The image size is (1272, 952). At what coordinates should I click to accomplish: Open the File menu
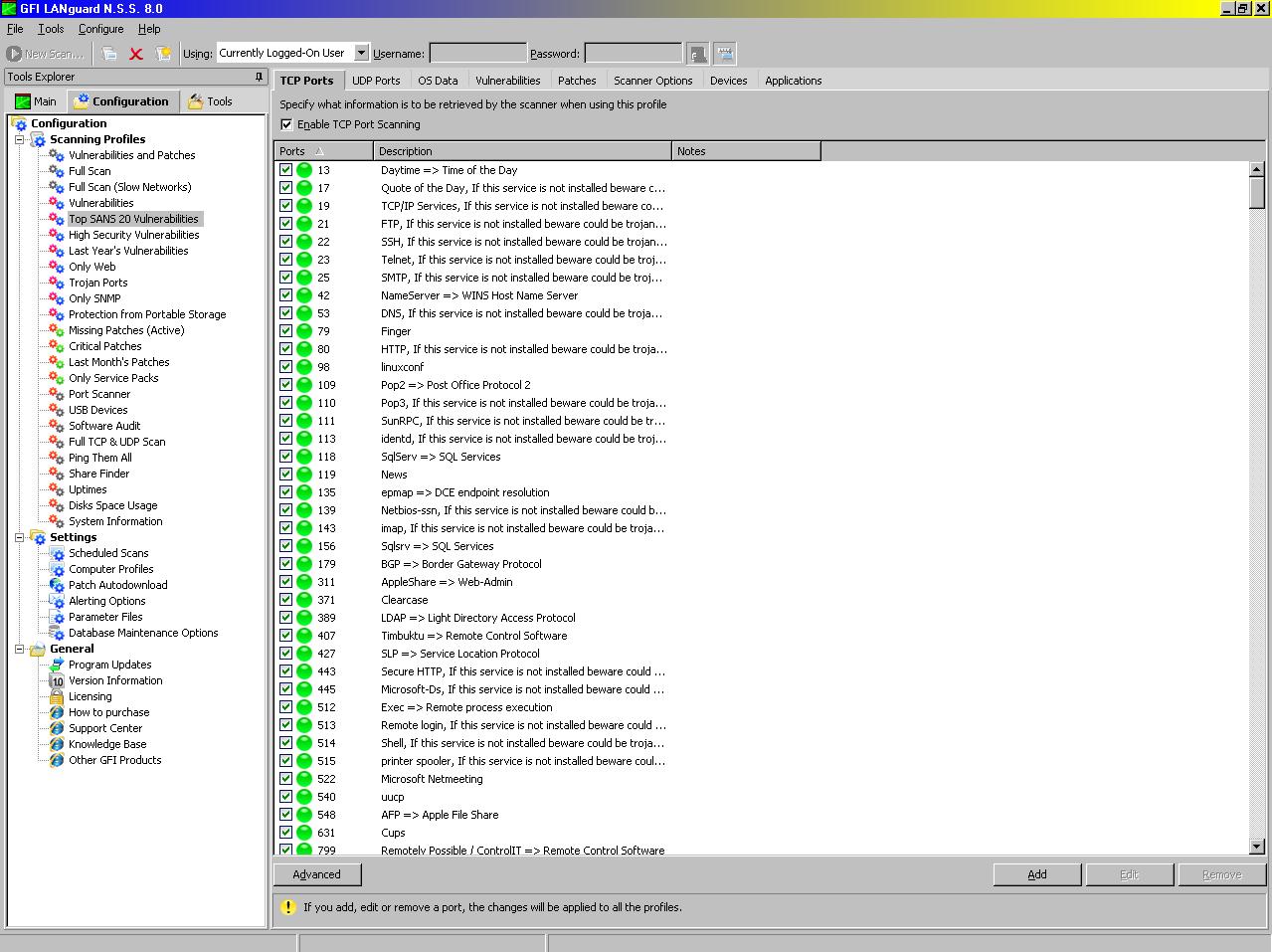tap(15, 29)
